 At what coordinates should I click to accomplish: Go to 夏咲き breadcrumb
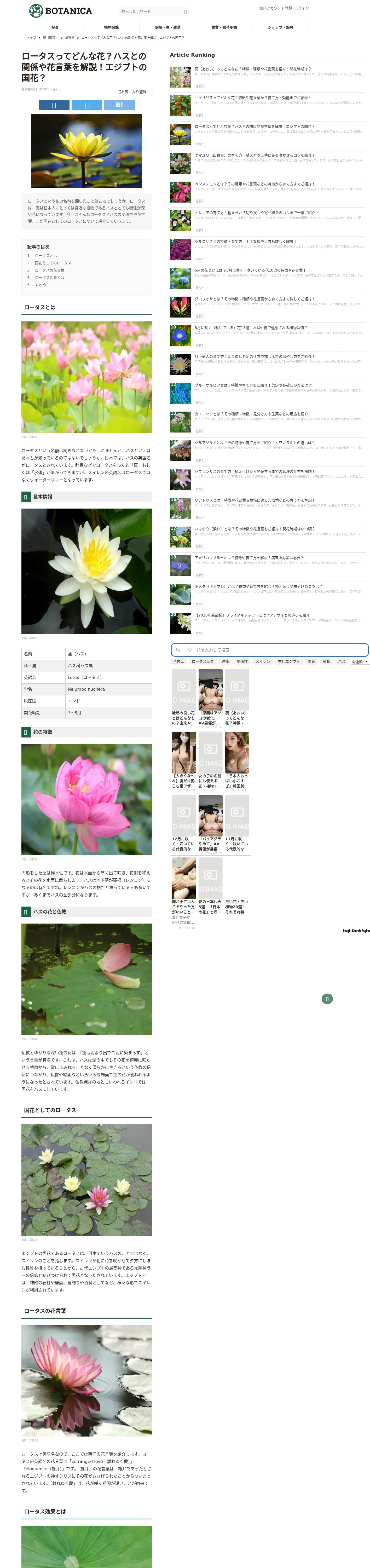[x=70, y=38]
